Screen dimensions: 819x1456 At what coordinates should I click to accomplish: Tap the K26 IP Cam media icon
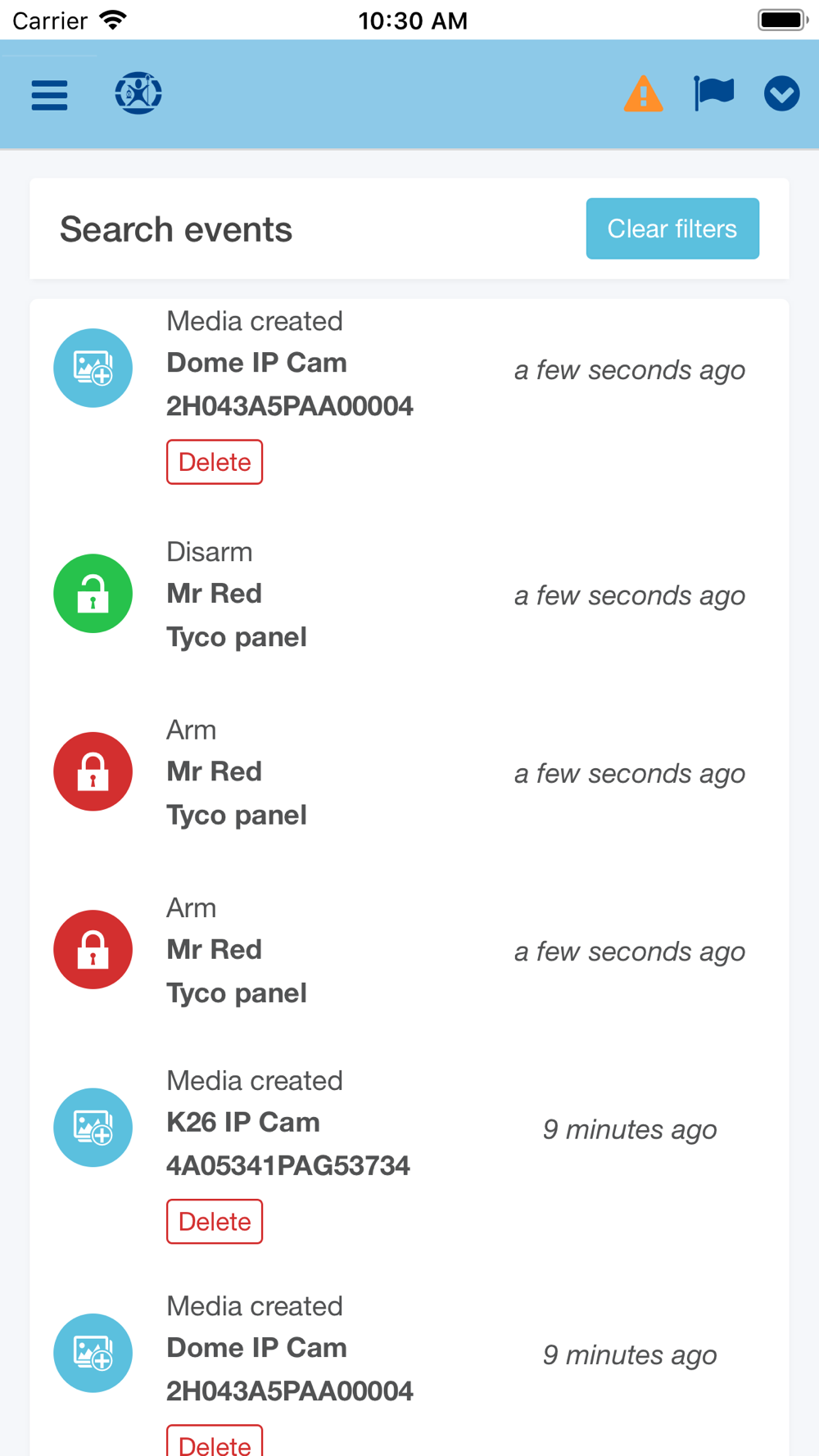click(93, 1128)
